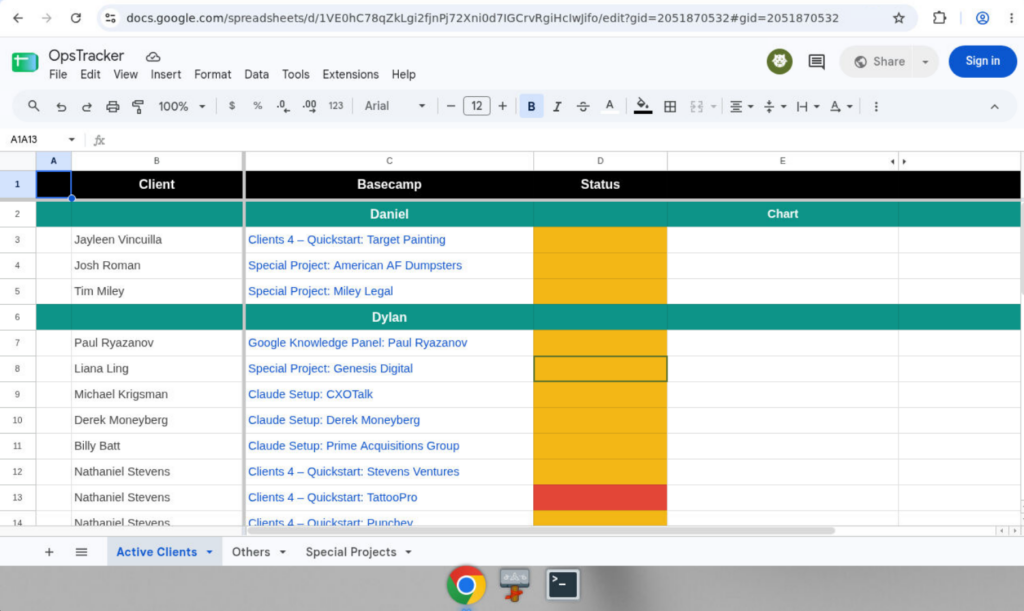The height and width of the screenshot is (611, 1024).
Task: Redo the last undone action
Action: click(86, 106)
